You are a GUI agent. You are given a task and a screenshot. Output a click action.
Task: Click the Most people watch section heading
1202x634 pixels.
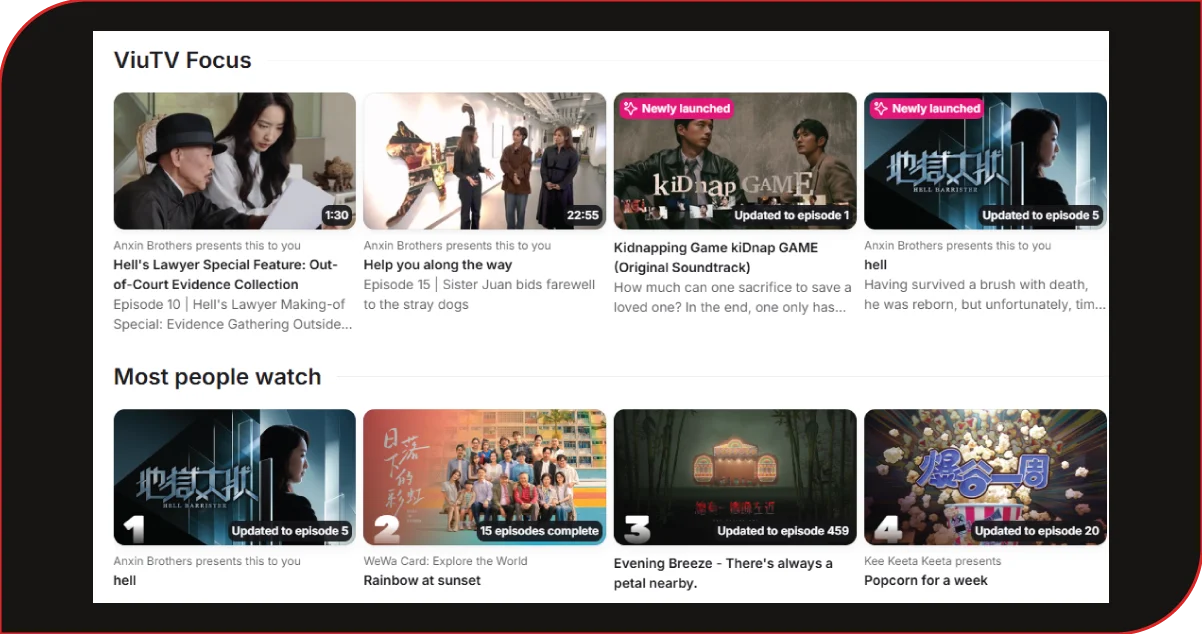click(217, 377)
